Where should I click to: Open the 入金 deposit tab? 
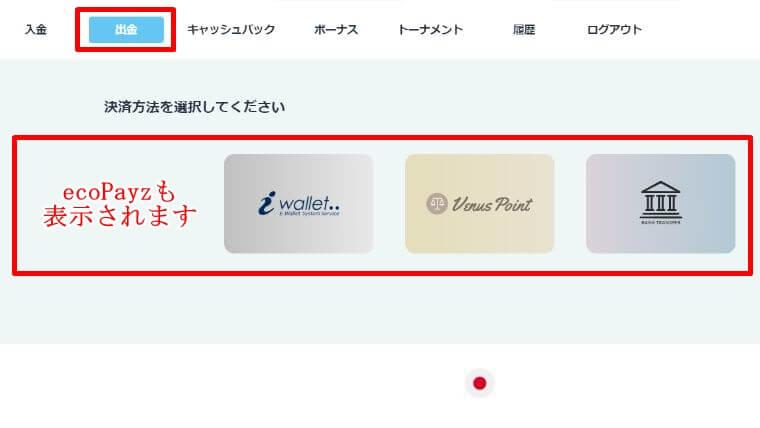pyautogui.click(x=36, y=30)
